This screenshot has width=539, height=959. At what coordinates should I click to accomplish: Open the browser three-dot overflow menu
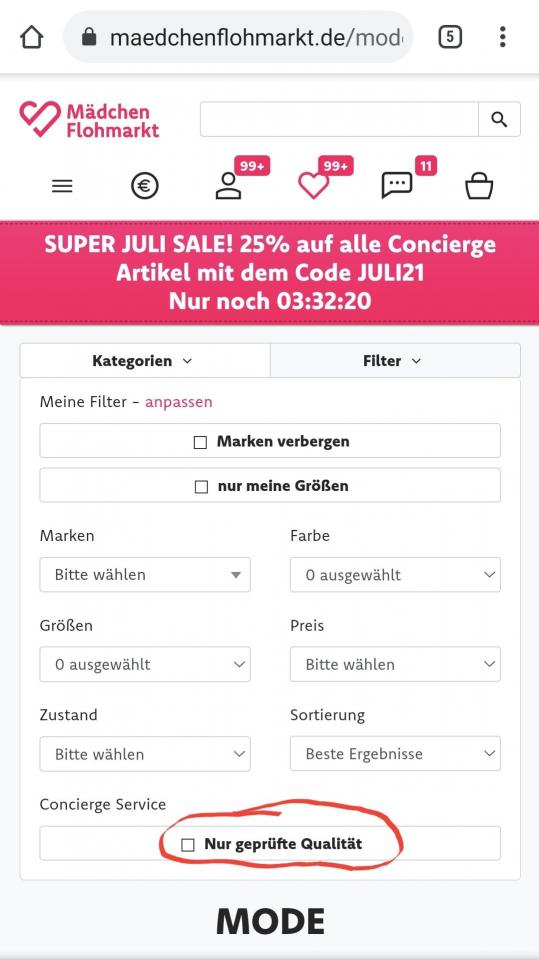(502, 37)
